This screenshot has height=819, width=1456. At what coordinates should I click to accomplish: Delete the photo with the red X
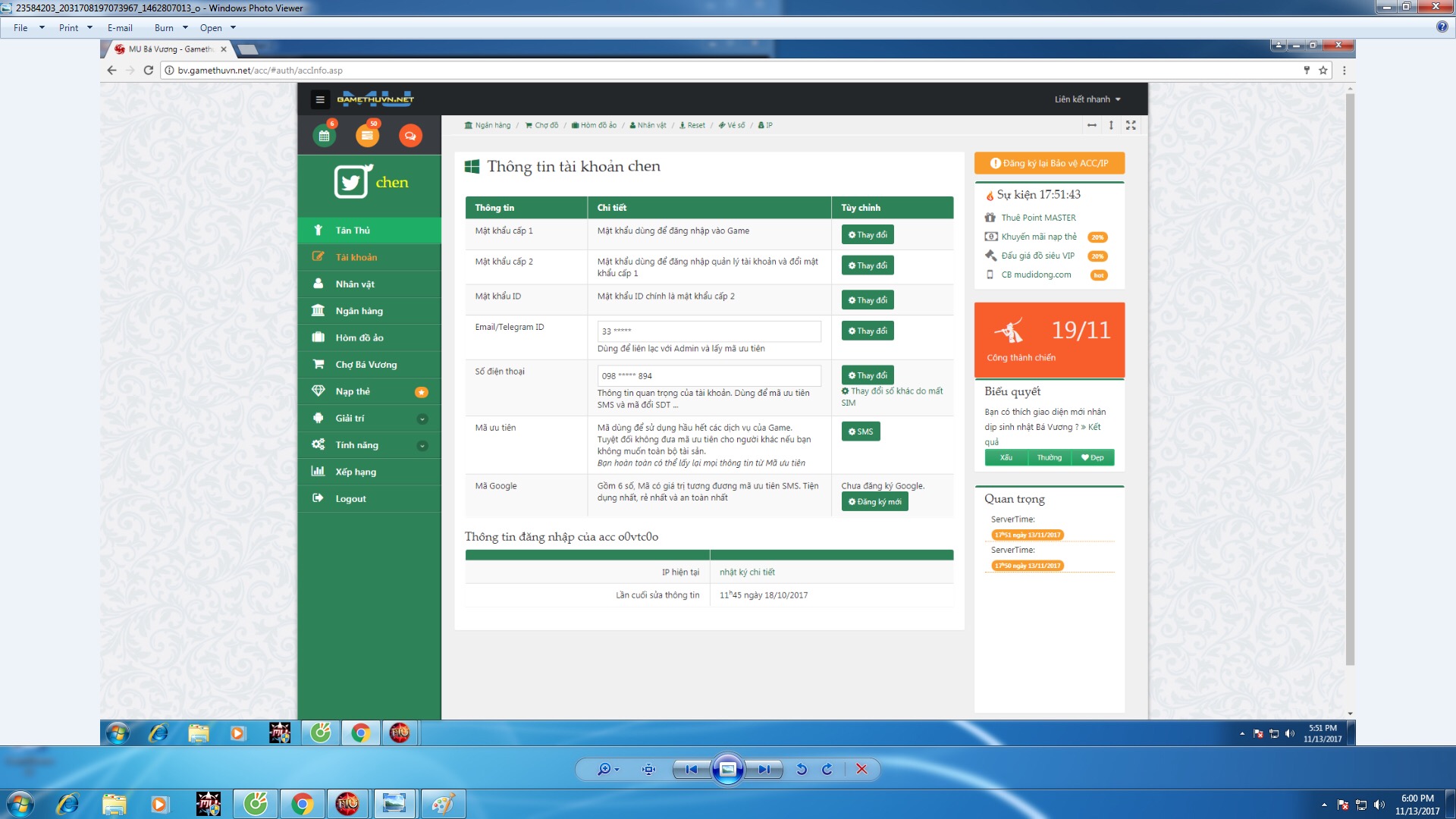(x=861, y=769)
